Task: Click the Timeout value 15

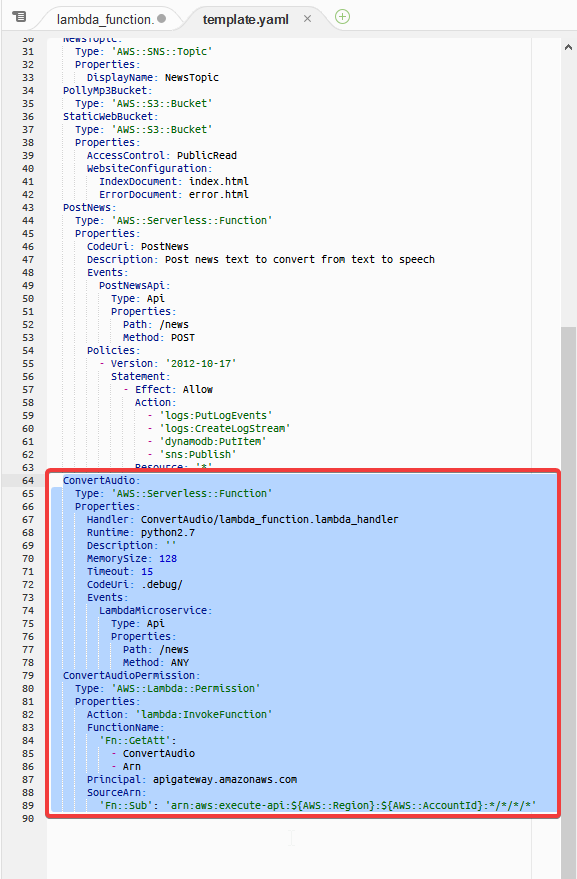Action: [147, 571]
